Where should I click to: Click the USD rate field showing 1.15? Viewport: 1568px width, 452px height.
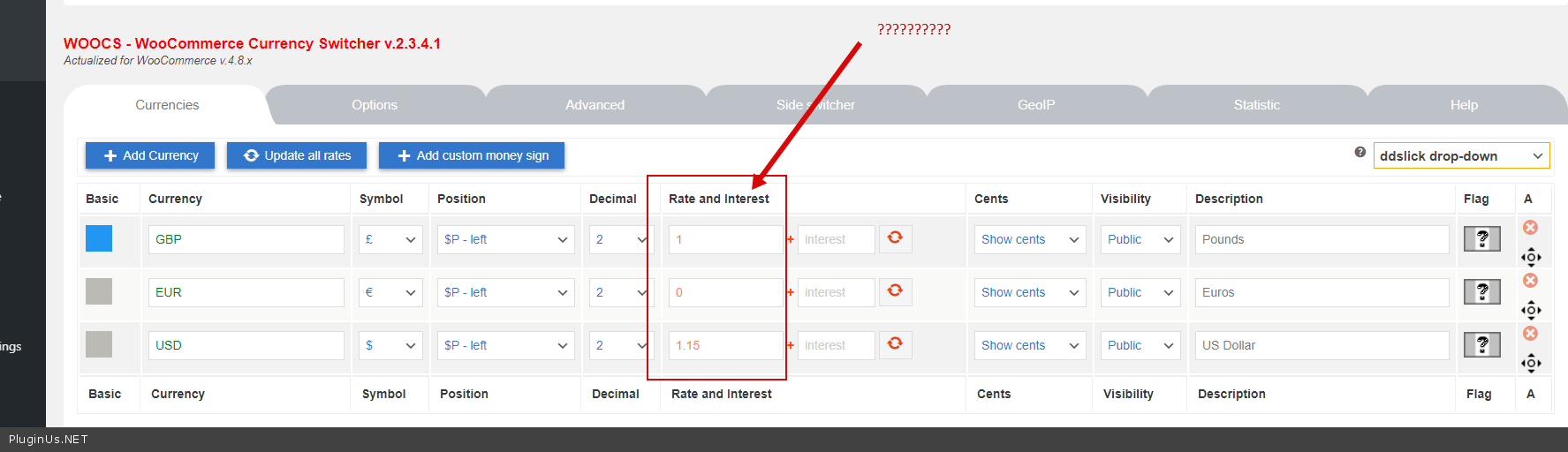[x=724, y=345]
